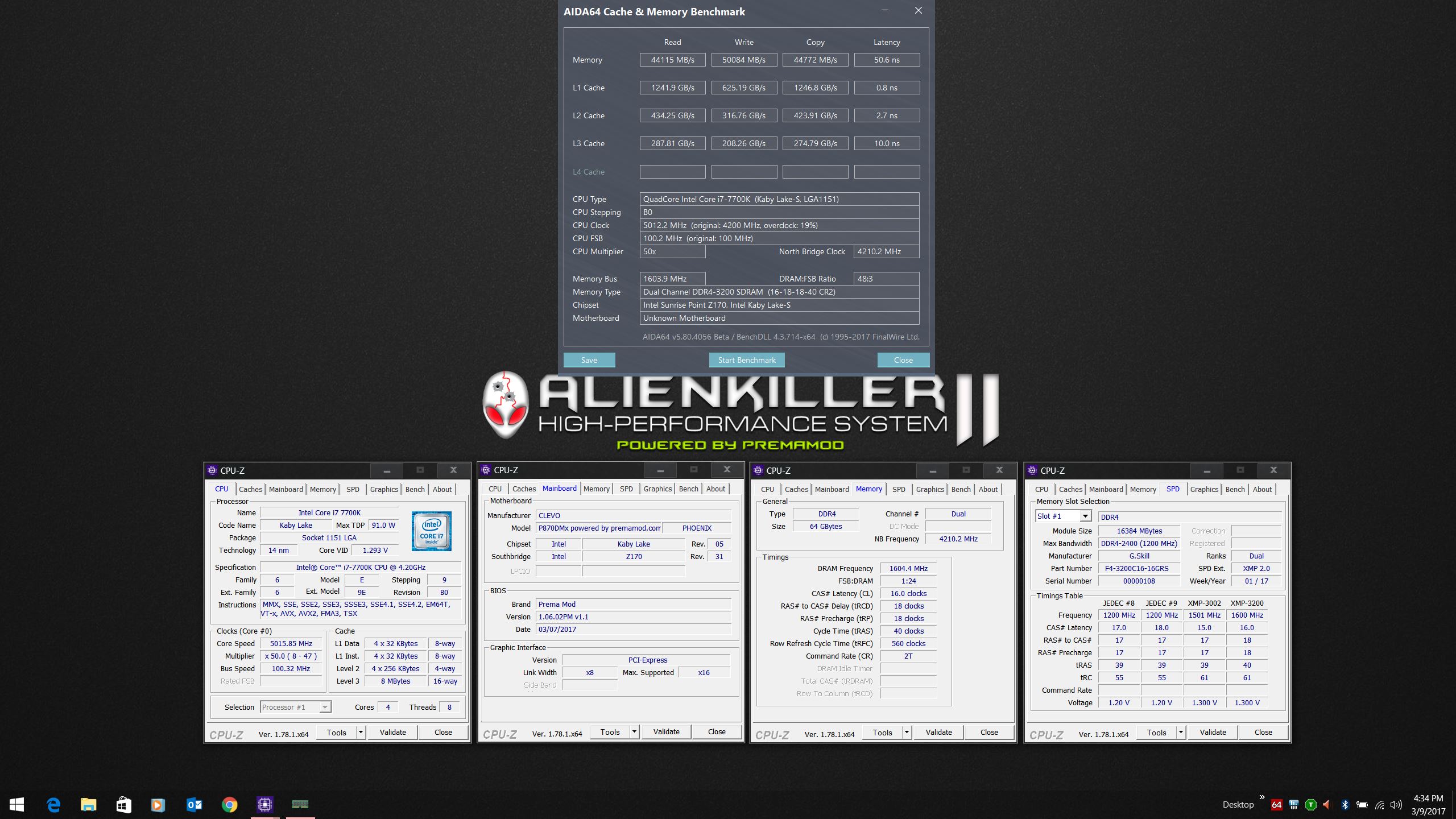Expand Tools arrow in the CPU-Z Mainboard window
Screen dimensions: 1456x819
pos(634,732)
